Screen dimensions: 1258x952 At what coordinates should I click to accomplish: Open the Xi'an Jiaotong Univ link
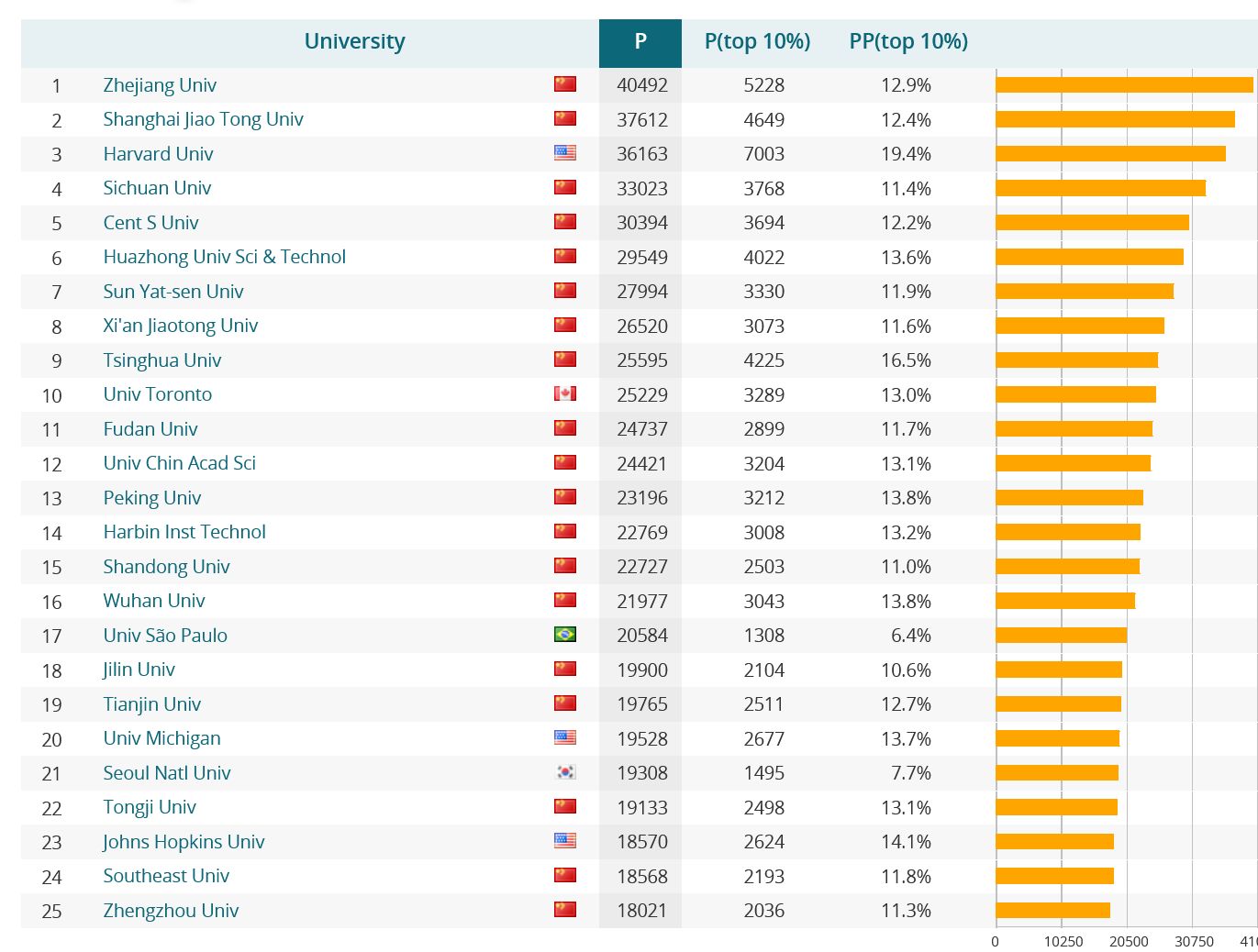(x=181, y=326)
